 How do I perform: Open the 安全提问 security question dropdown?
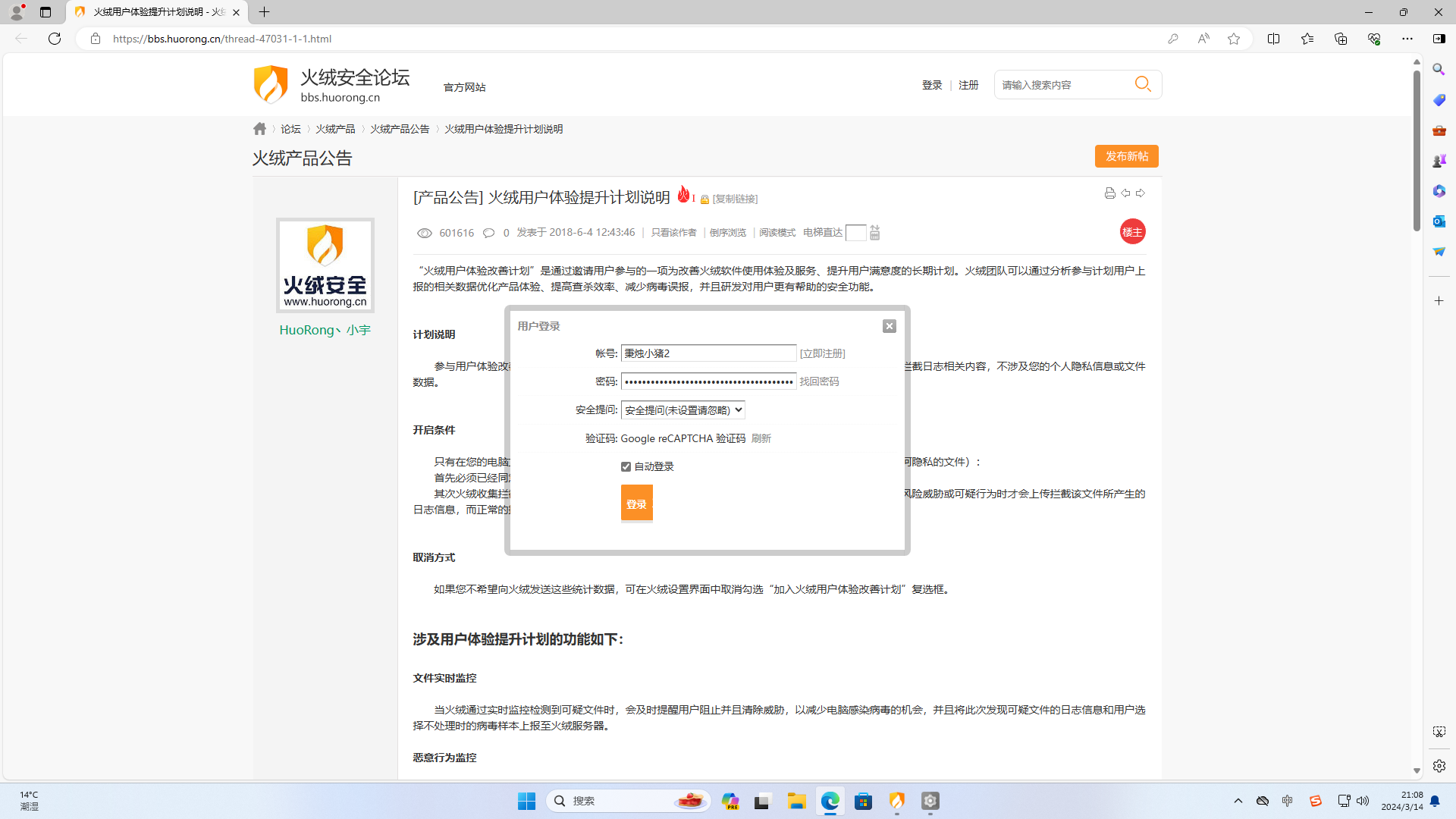click(x=682, y=409)
